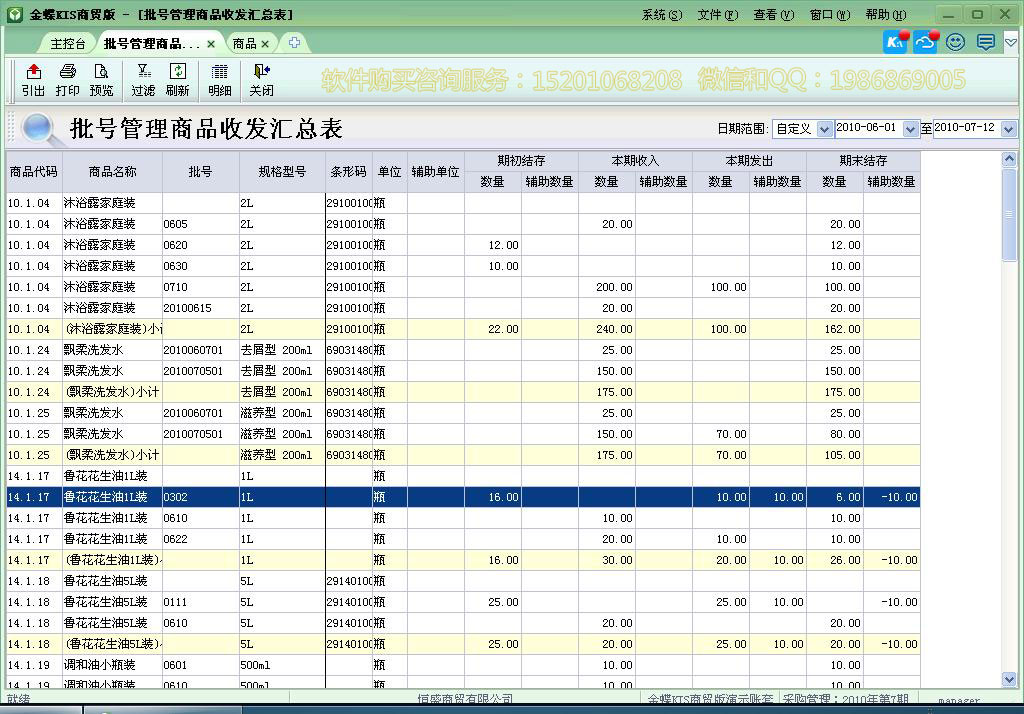
Task: Click the plus button to add a tab
Action: coord(293,43)
